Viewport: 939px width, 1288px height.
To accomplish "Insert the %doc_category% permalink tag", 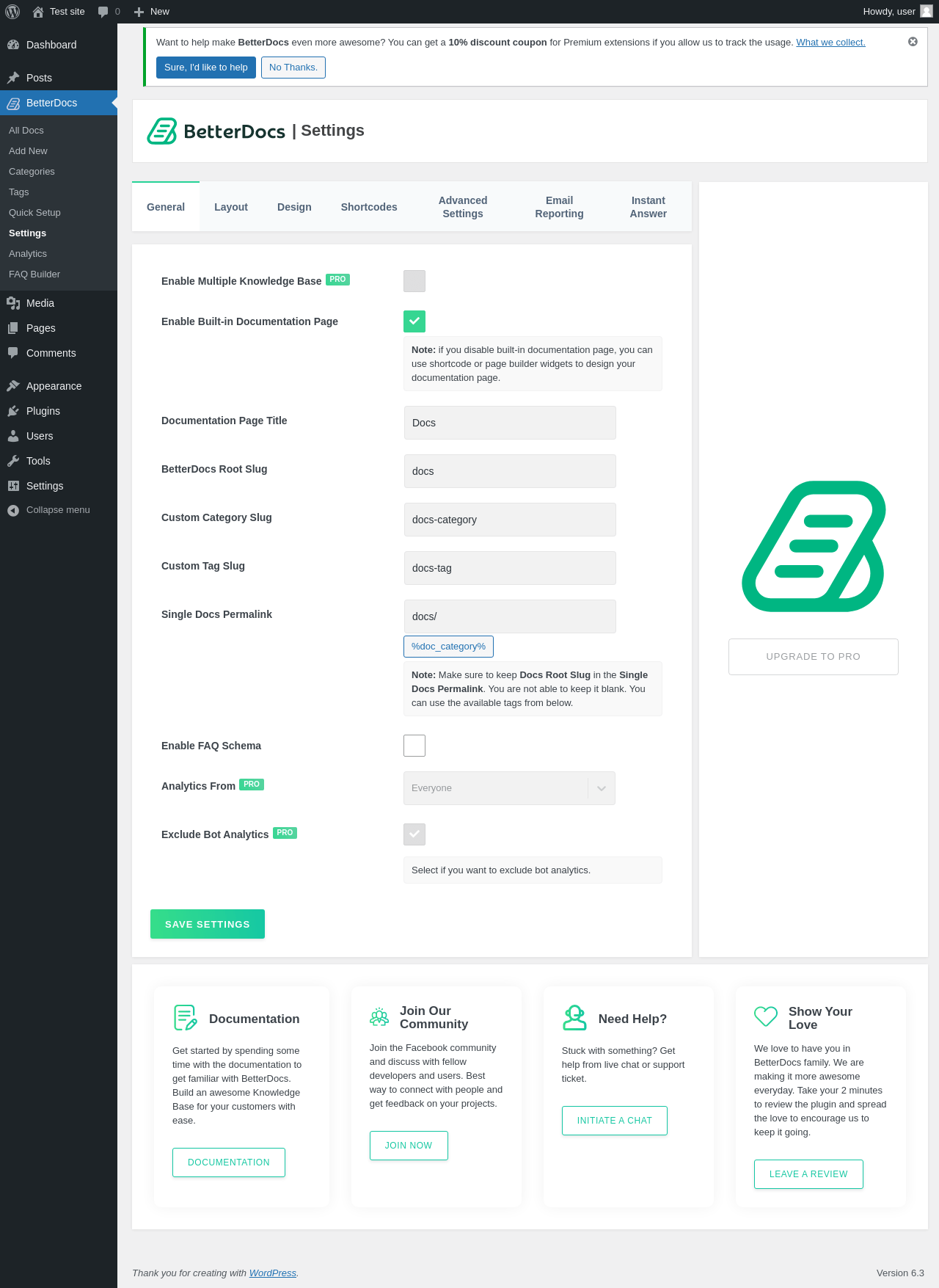I will point(448,647).
